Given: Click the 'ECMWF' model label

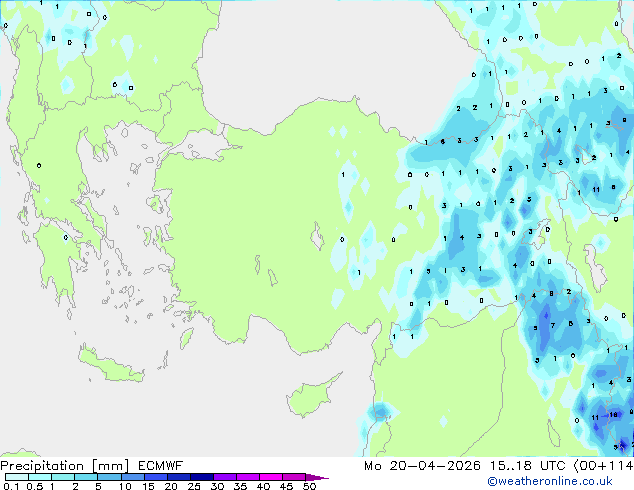Looking at the screenshot, I should [161, 466].
